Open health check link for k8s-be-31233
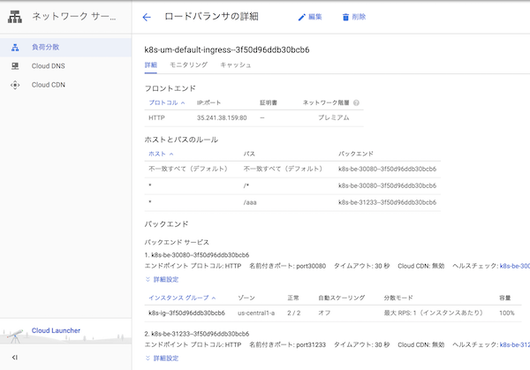This screenshot has height=370, width=530. click(x=515, y=345)
